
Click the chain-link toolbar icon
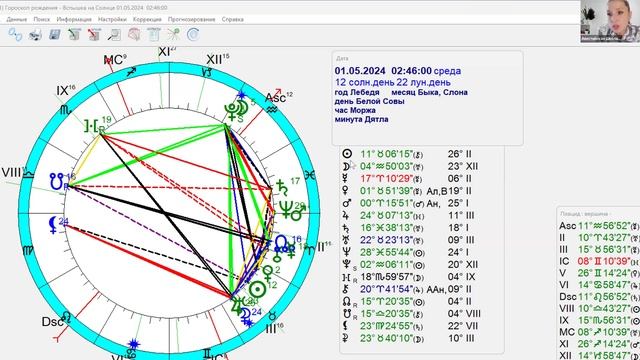pyautogui.click(x=16, y=35)
